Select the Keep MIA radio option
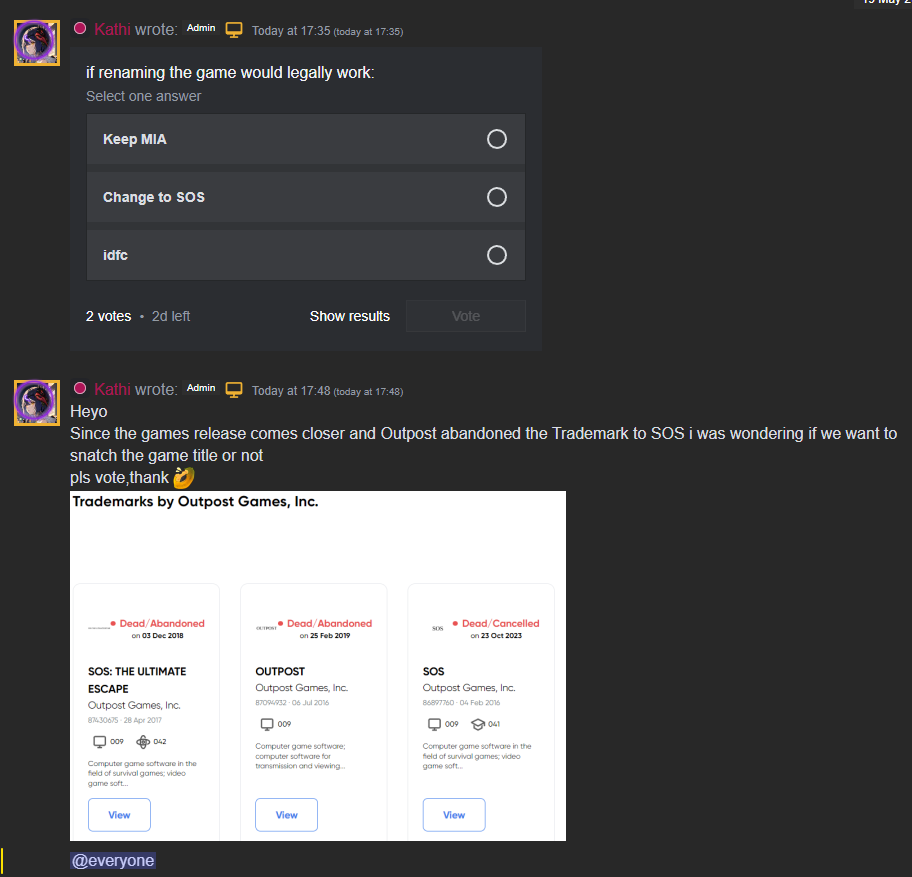The height and width of the screenshot is (877, 912). [x=496, y=139]
